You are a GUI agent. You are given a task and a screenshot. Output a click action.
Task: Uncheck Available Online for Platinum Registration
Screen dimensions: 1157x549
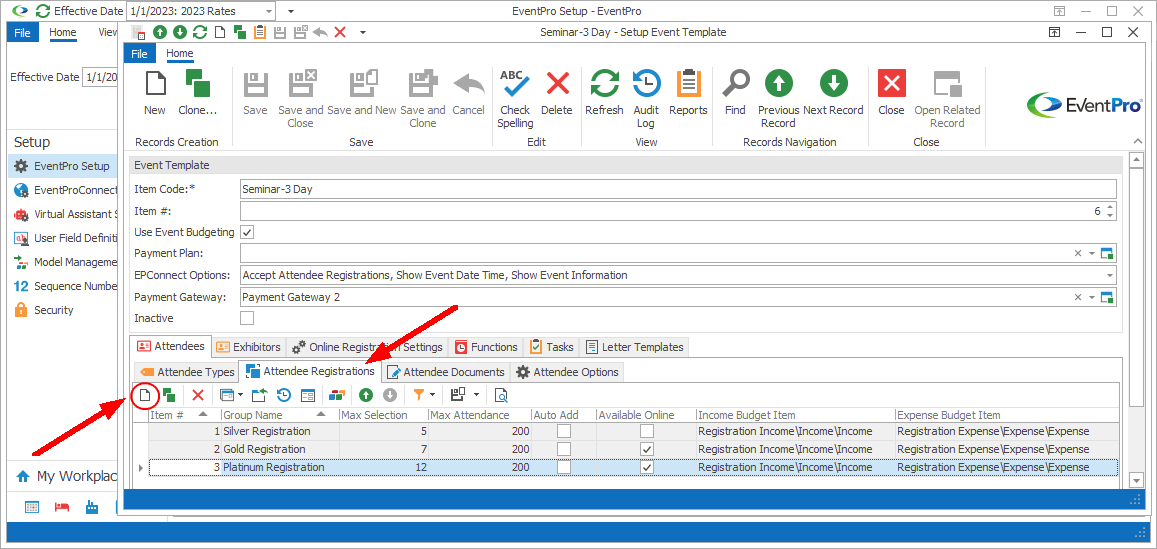646,467
